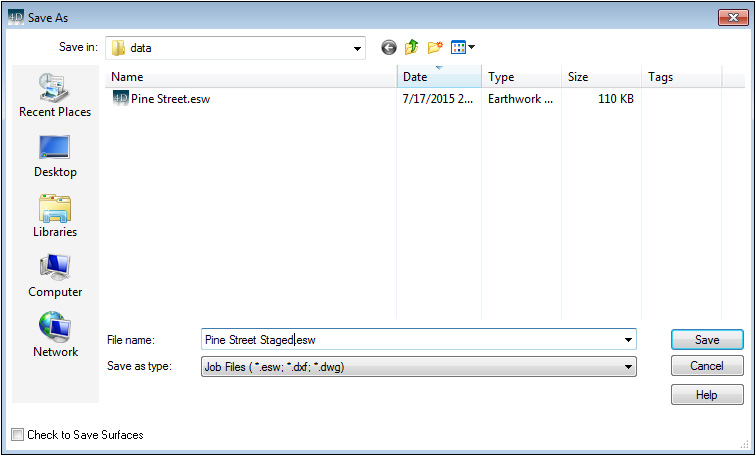Go up one folder level
Image resolution: width=756 pixels, height=456 pixels.
coord(411,47)
